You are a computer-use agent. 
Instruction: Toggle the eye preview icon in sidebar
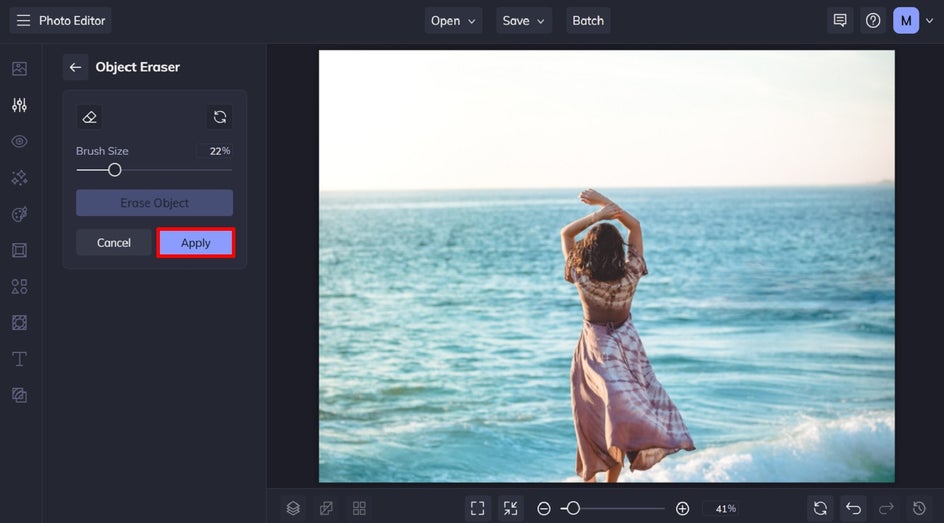pos(19,141)
